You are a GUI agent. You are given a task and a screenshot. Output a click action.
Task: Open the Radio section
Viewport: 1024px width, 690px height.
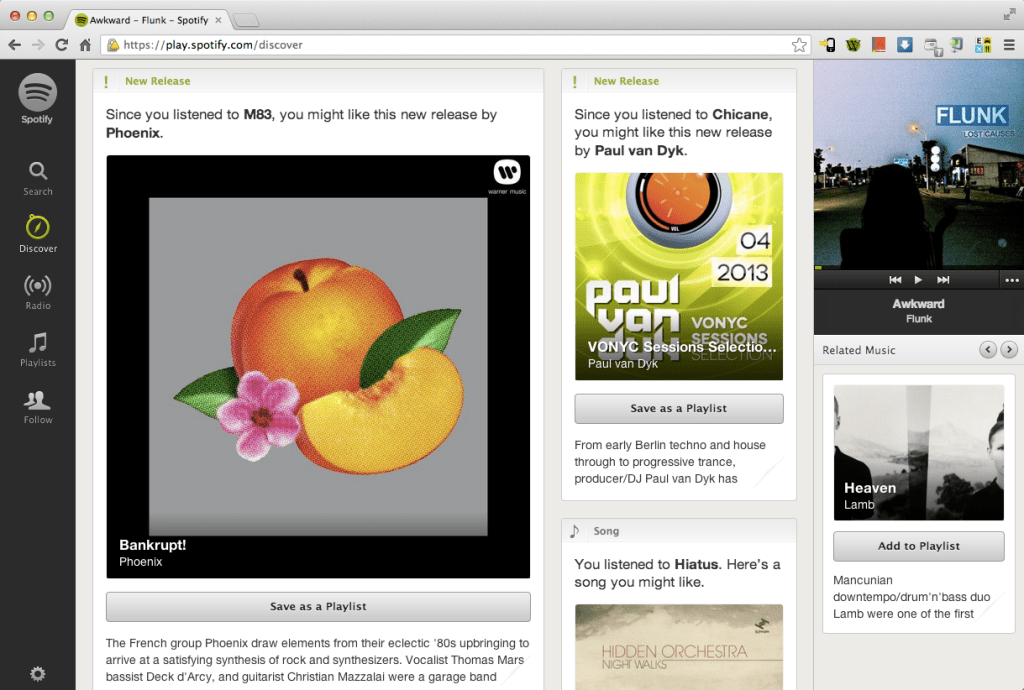38,291
